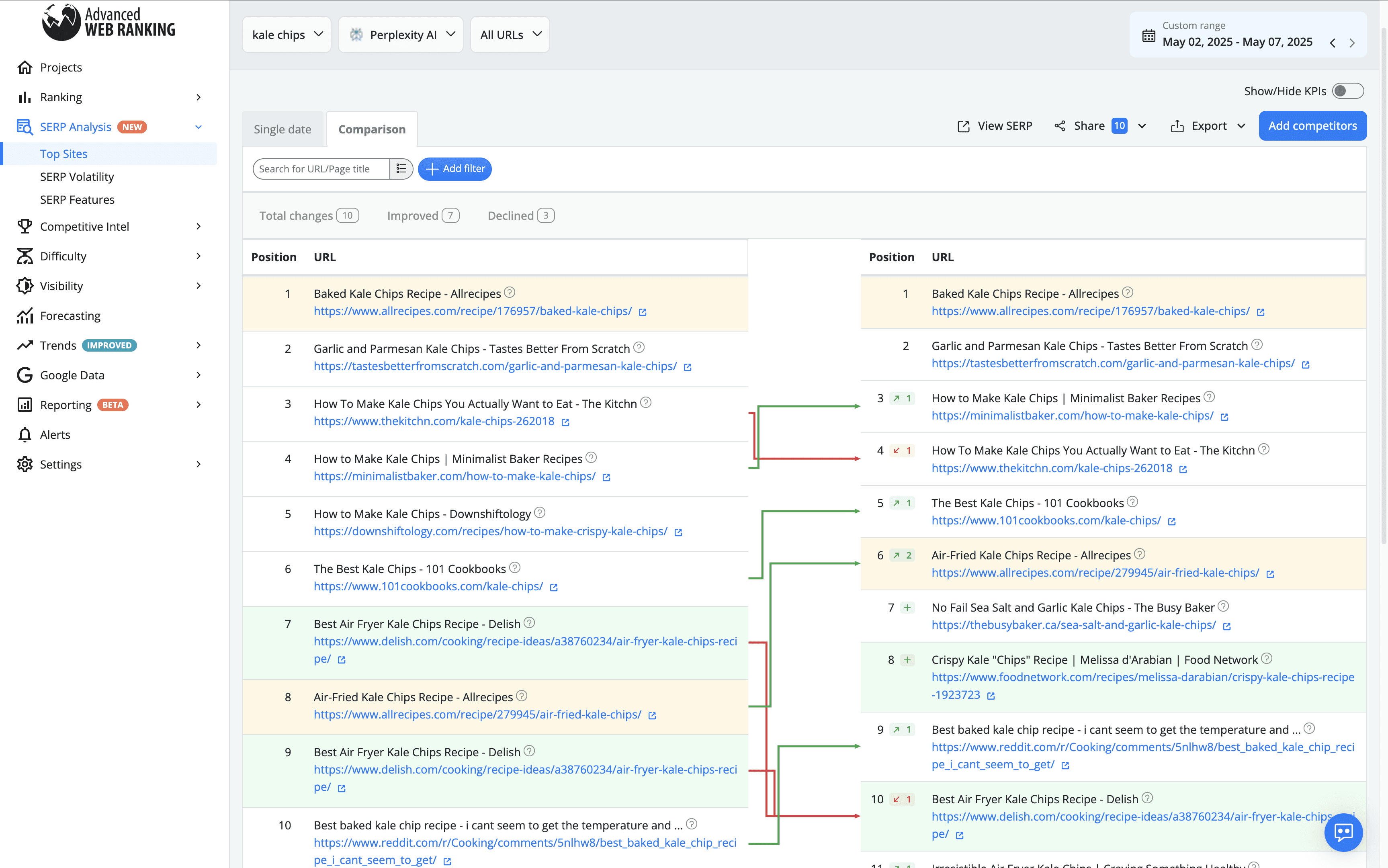Open the right-list reddit.com Cooking comments link

[x=1142, y=755]
